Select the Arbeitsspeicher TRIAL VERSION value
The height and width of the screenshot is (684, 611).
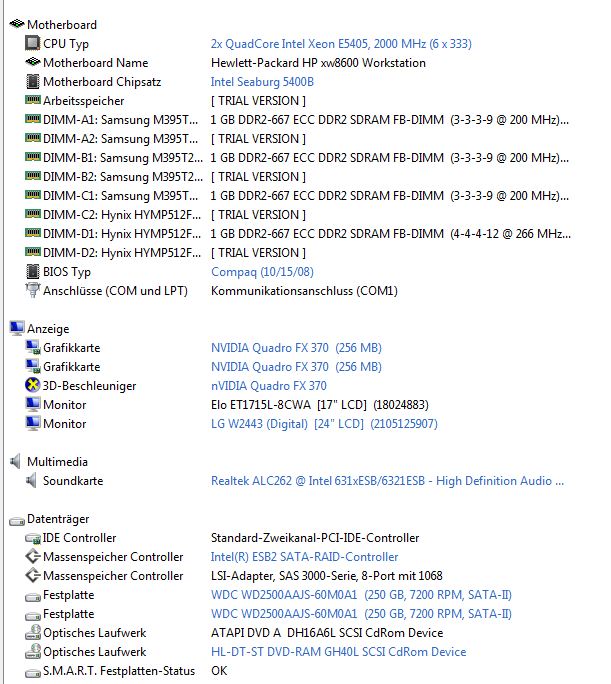click(x=258, y=101)
